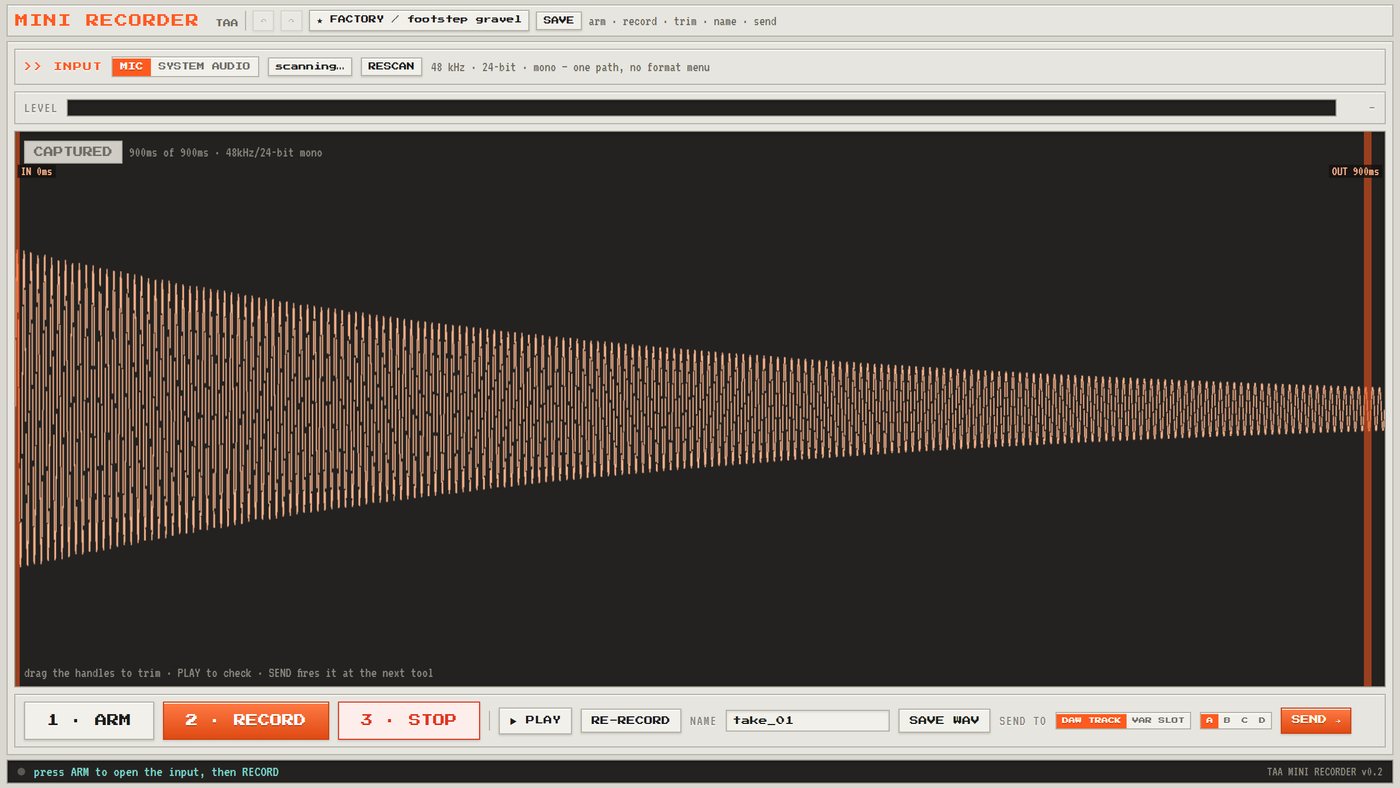This screenshot has width=1400, height=788.
Task: Start playback with the PLAY button
Action: pos(535,720)
